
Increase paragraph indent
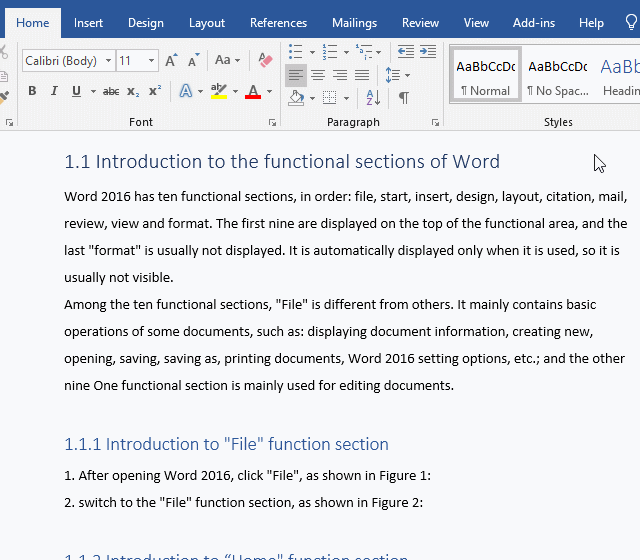428,51
